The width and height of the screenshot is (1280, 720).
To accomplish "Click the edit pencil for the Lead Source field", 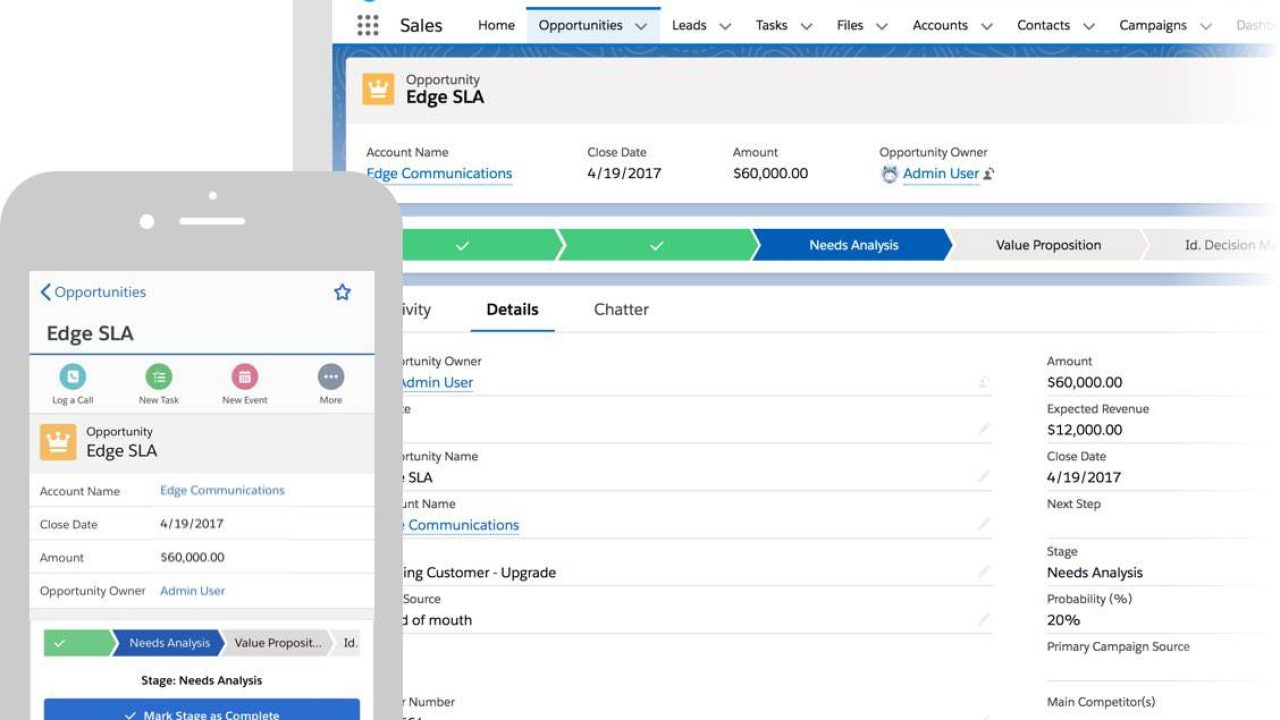I will tap(984, 619).
